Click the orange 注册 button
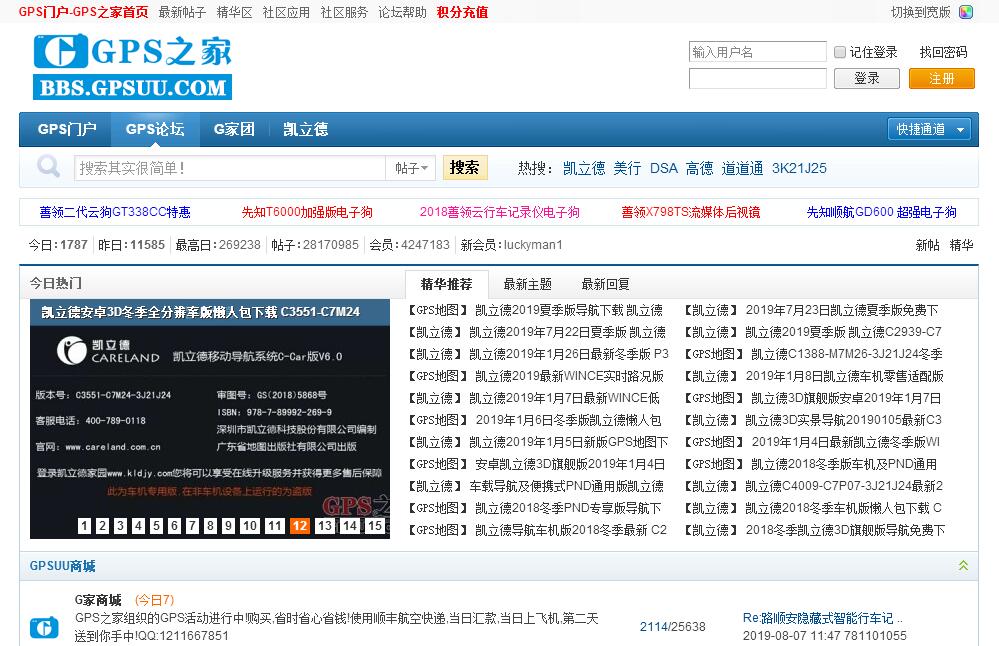This screenshot has height=646, width=999. pos(941,78)
